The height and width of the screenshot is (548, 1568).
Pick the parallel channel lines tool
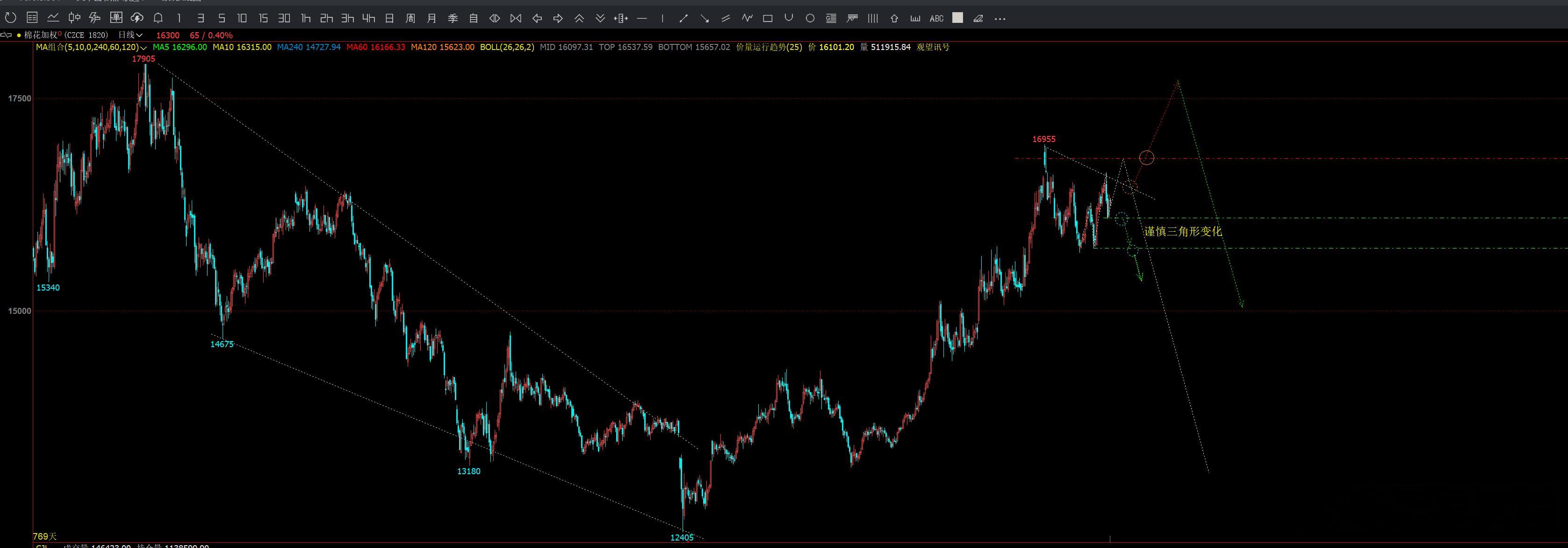[726, 18]
